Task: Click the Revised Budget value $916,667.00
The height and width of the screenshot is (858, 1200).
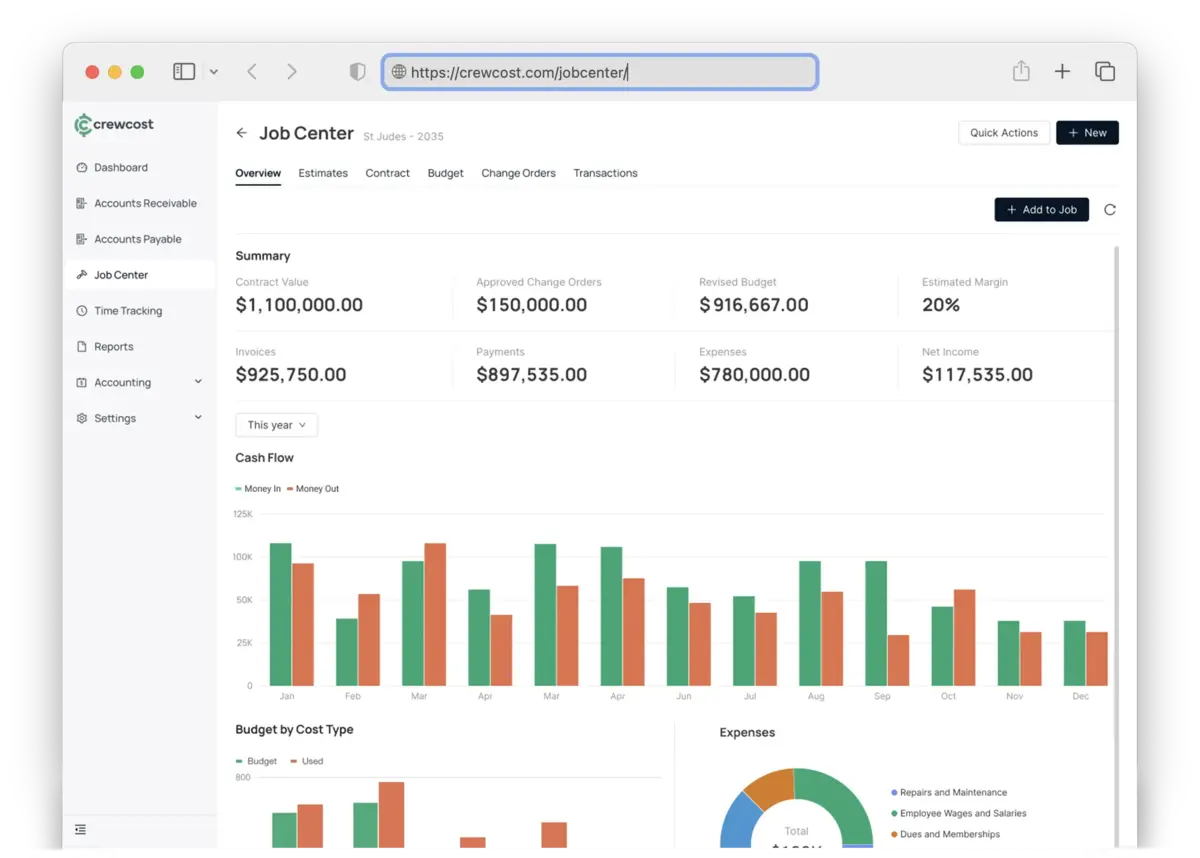Action: [754, 305]
